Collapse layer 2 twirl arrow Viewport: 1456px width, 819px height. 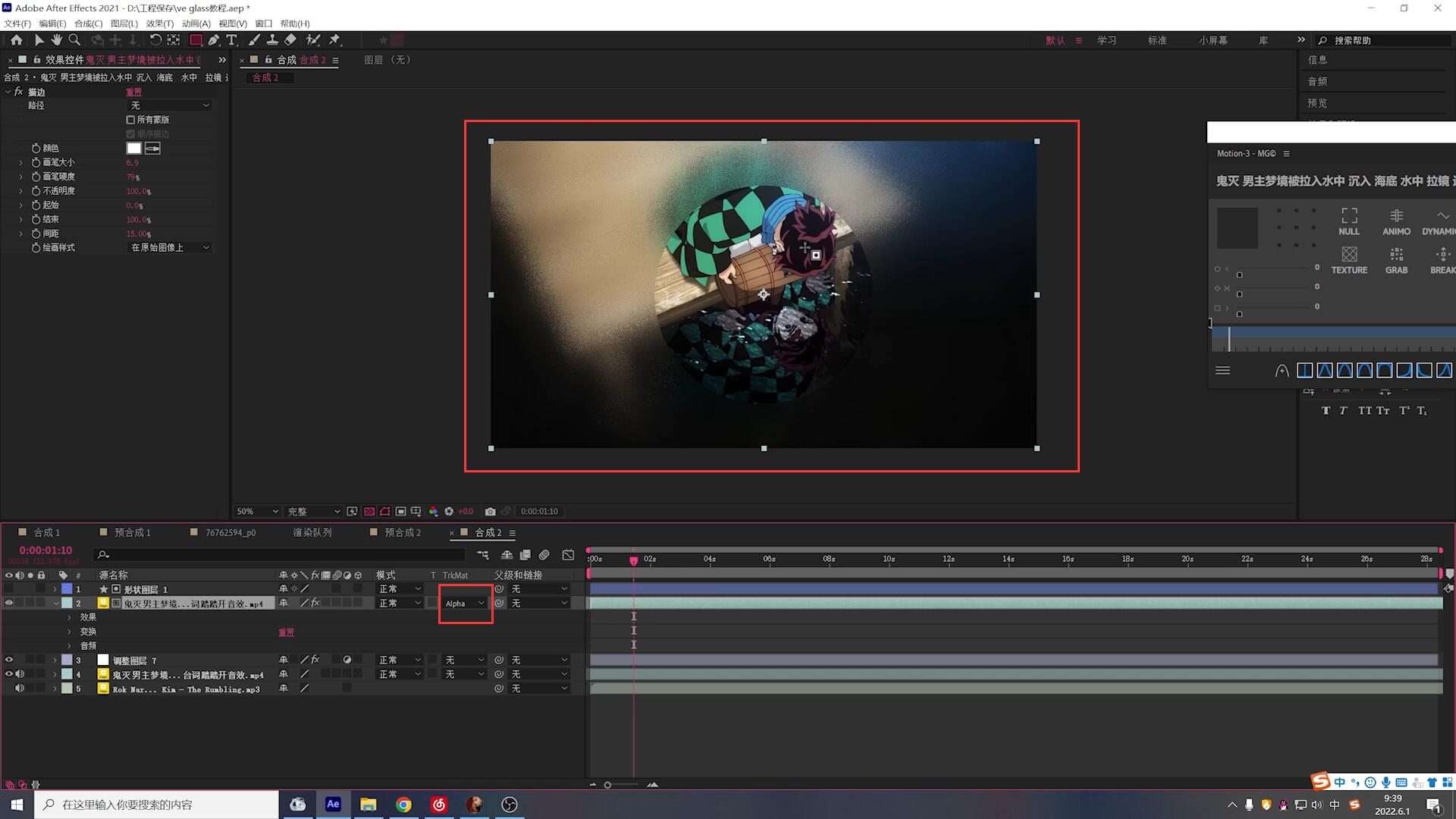tap(55, 604)
